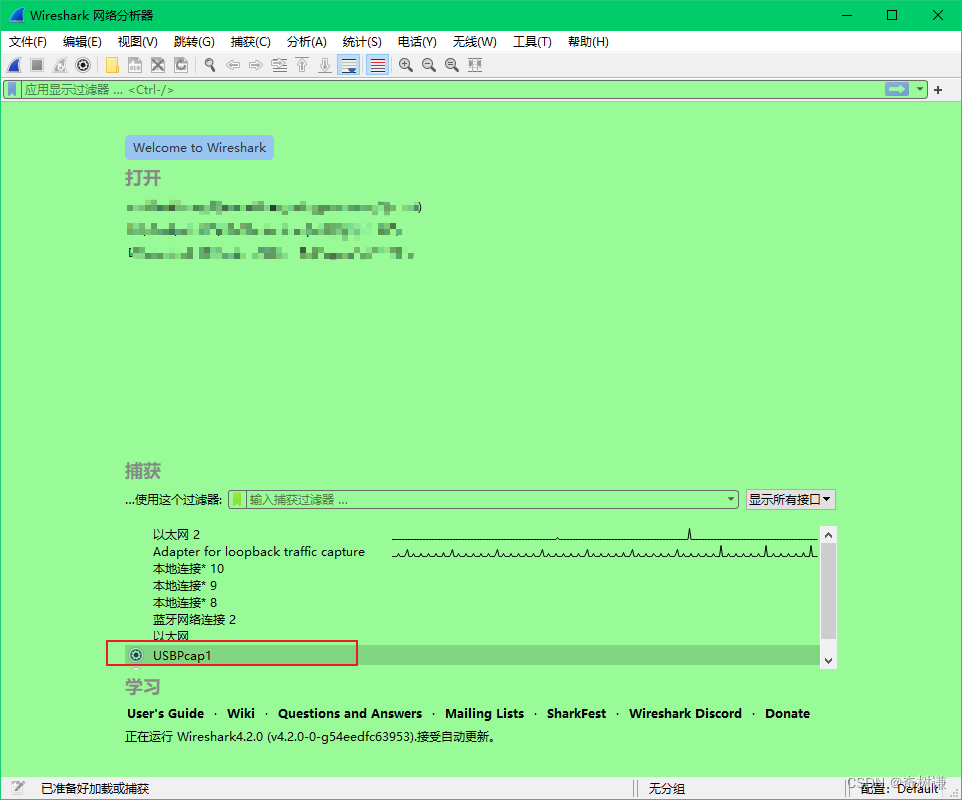Open the 工具(T) menu
The width and height of the screenshot is (962, 800).
[x=533, y=42]
